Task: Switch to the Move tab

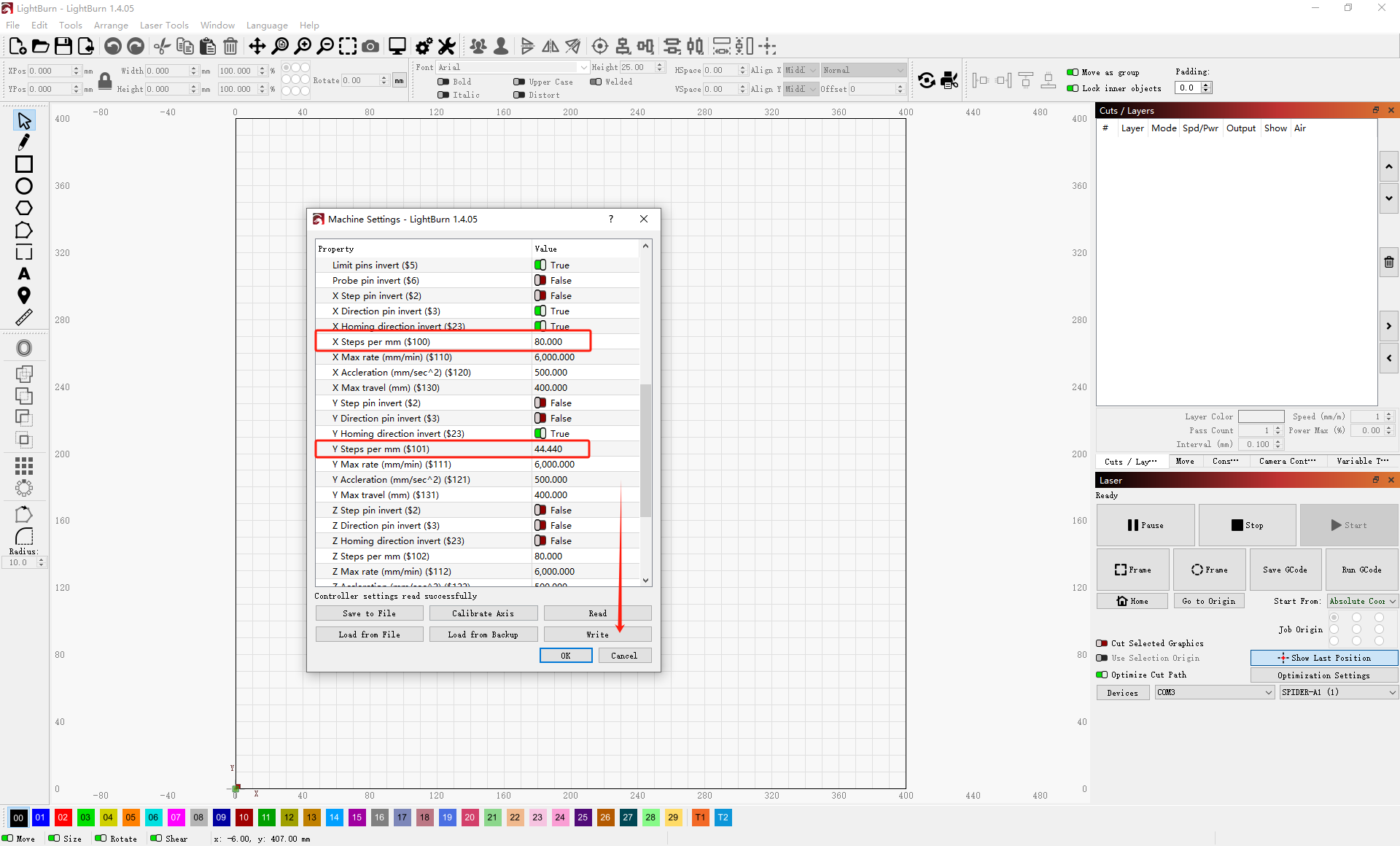Action: pos(1185,461)
